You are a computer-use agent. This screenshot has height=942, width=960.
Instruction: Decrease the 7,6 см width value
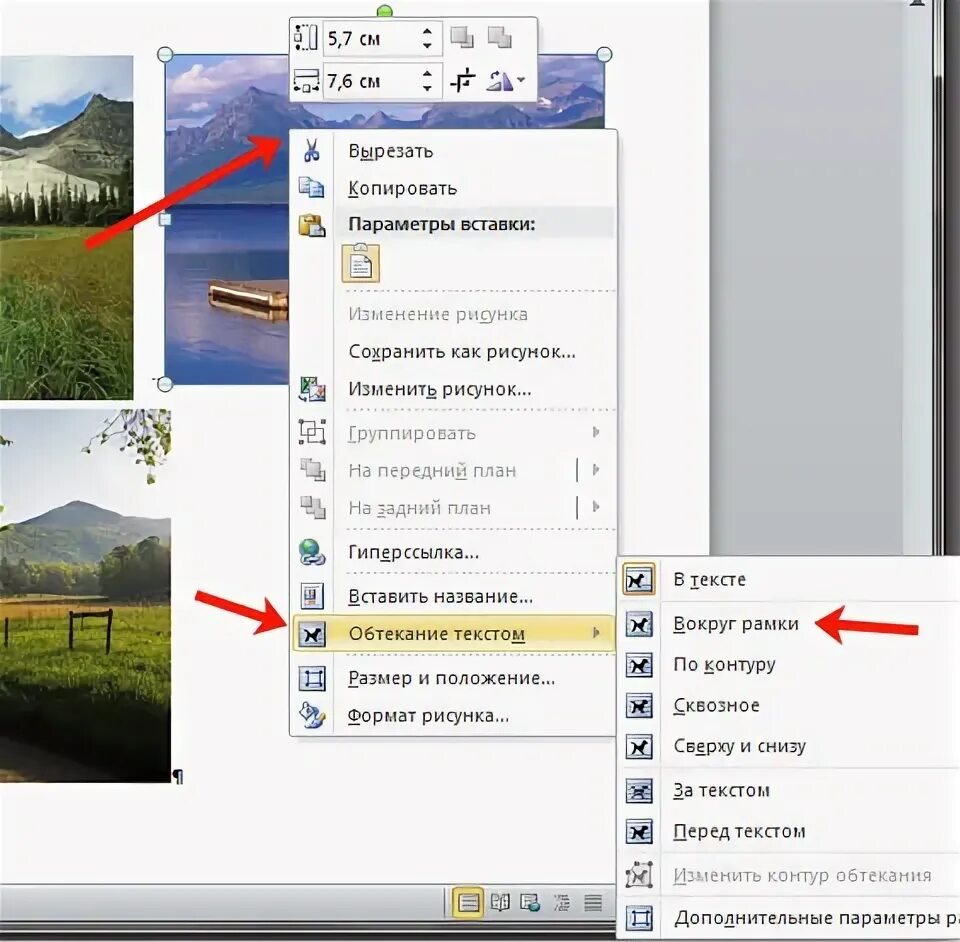(427, 88)
